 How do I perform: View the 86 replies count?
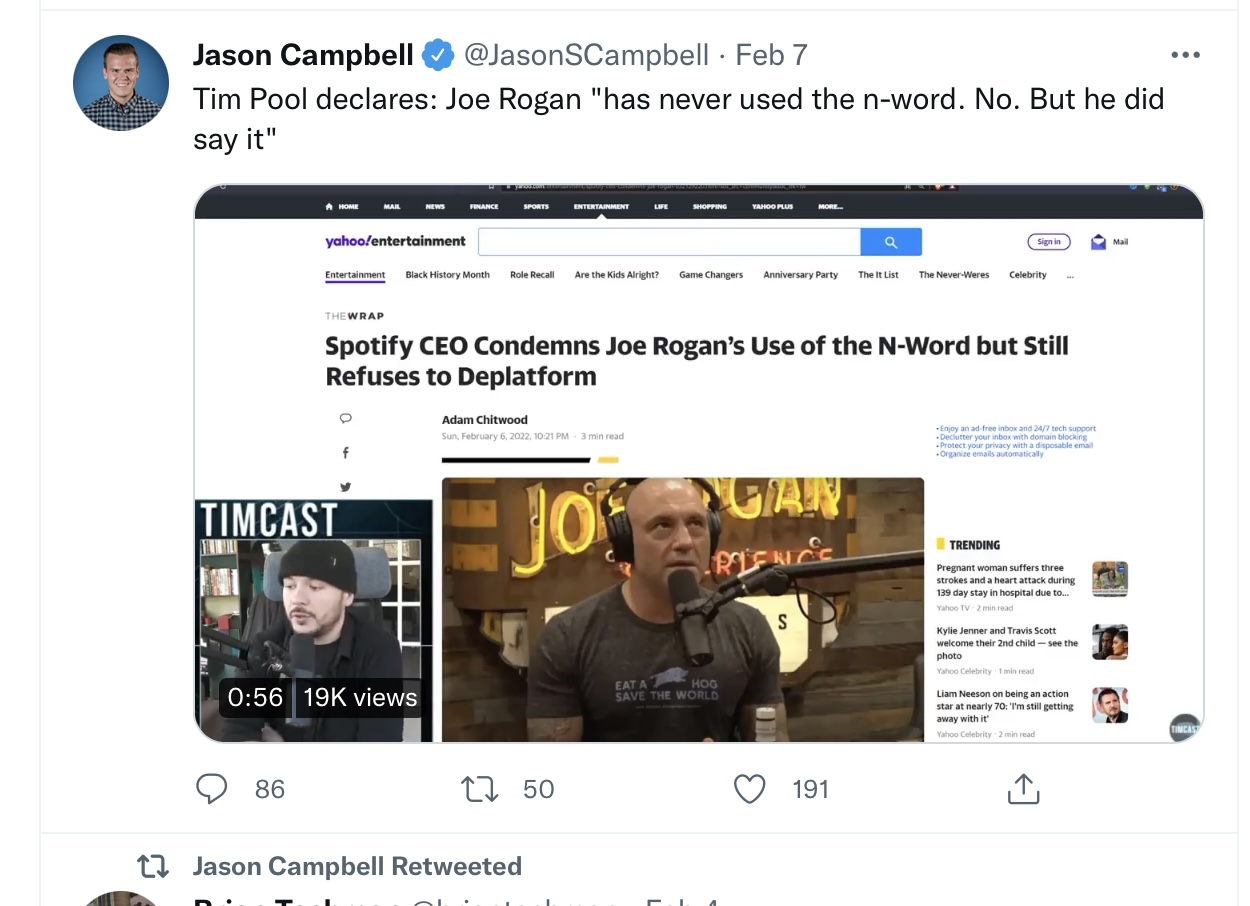click(x=270, y=789)
